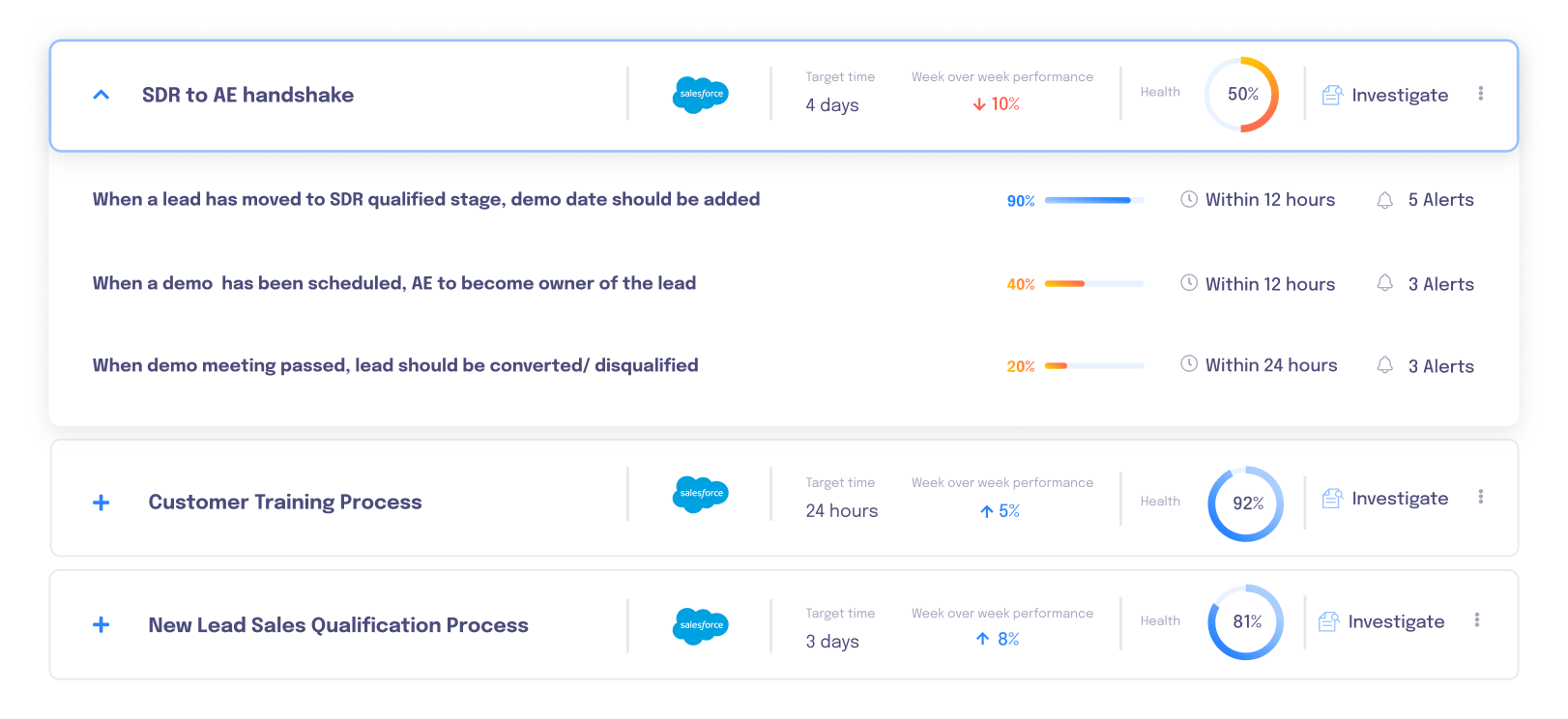Open kebab menu for SDR to AE handshake
This screenshot has width=1568, height=719.
[1480, 94]
